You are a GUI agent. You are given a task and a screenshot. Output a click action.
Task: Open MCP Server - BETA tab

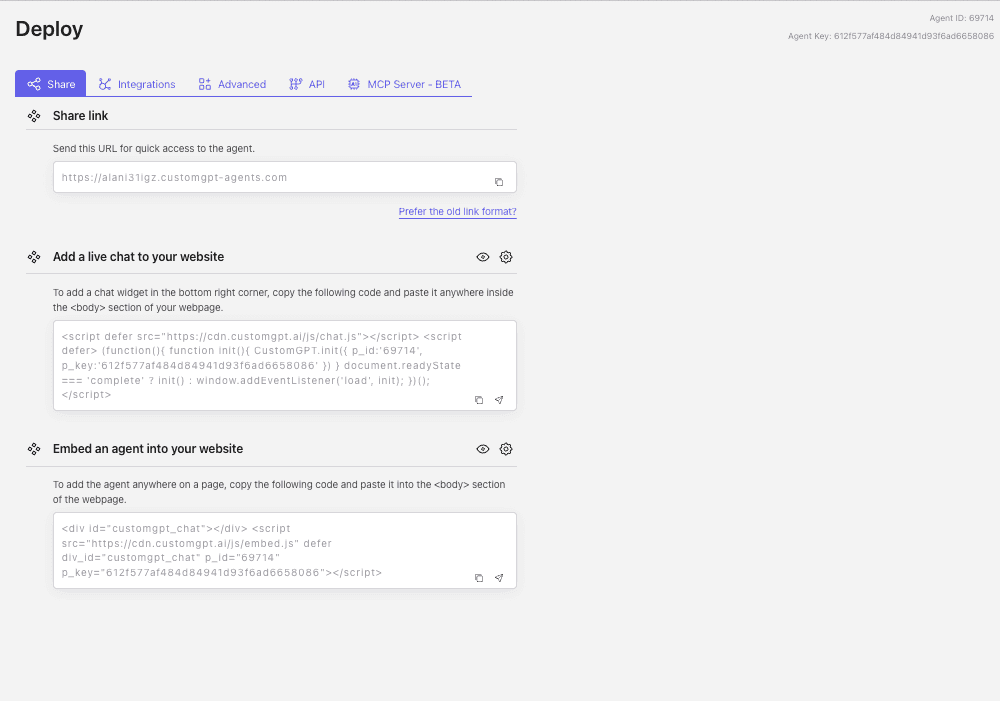click(404, 84)
